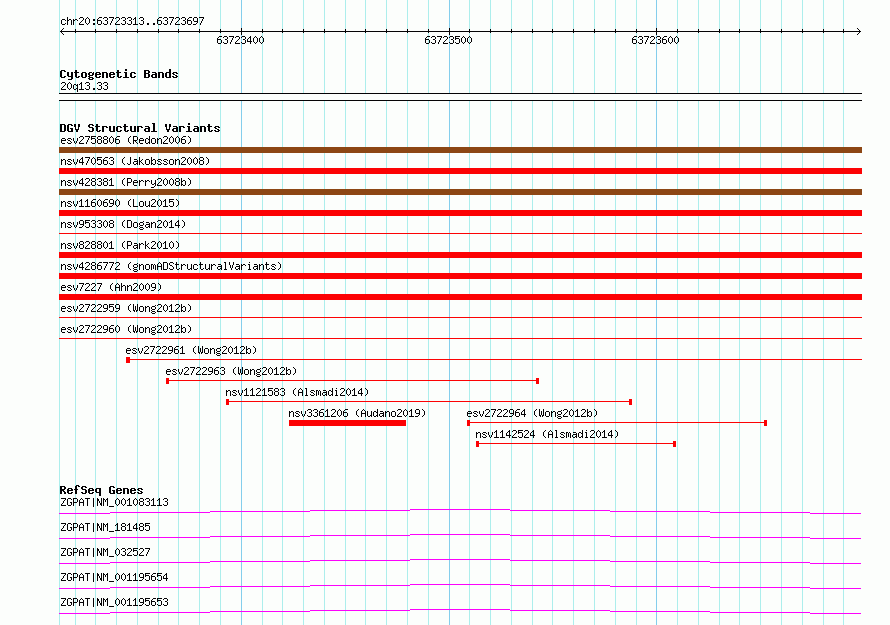Click the esv2722963 end marker

tap(538, 381)
